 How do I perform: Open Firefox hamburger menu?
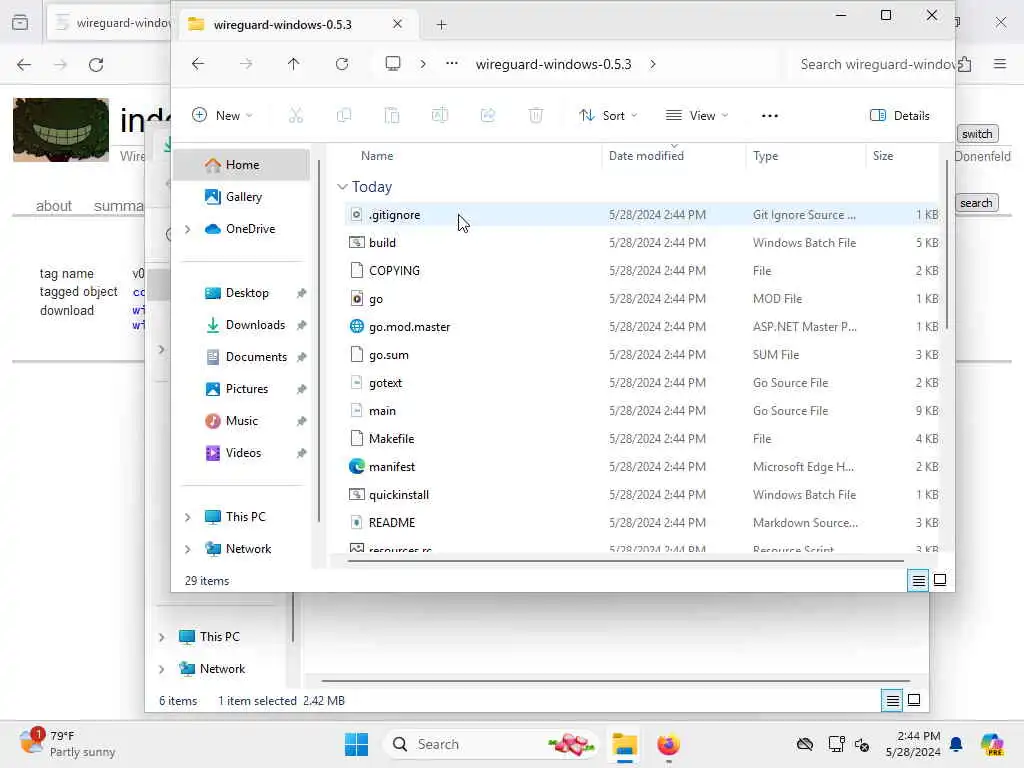(x=1000, y=64)
